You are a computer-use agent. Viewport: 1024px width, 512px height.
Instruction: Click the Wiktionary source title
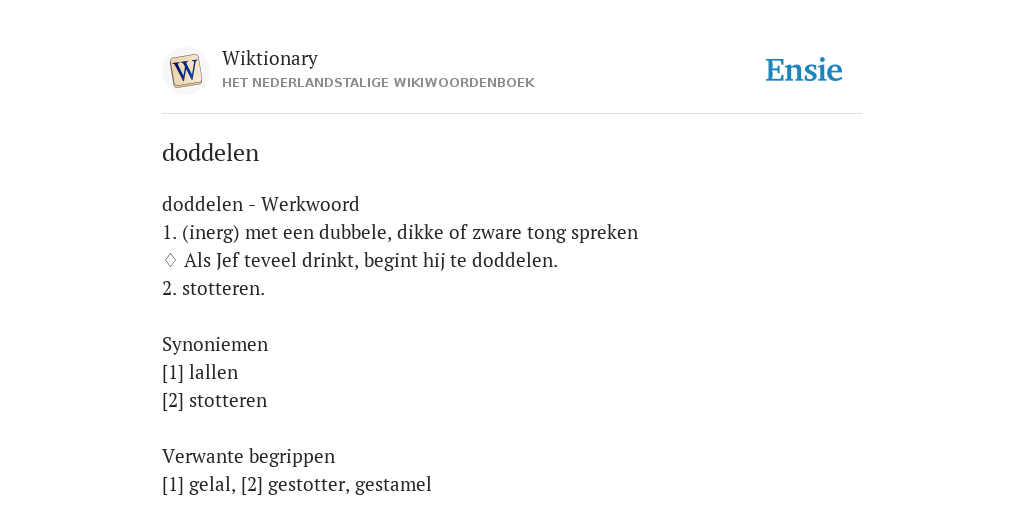(270, 58)
